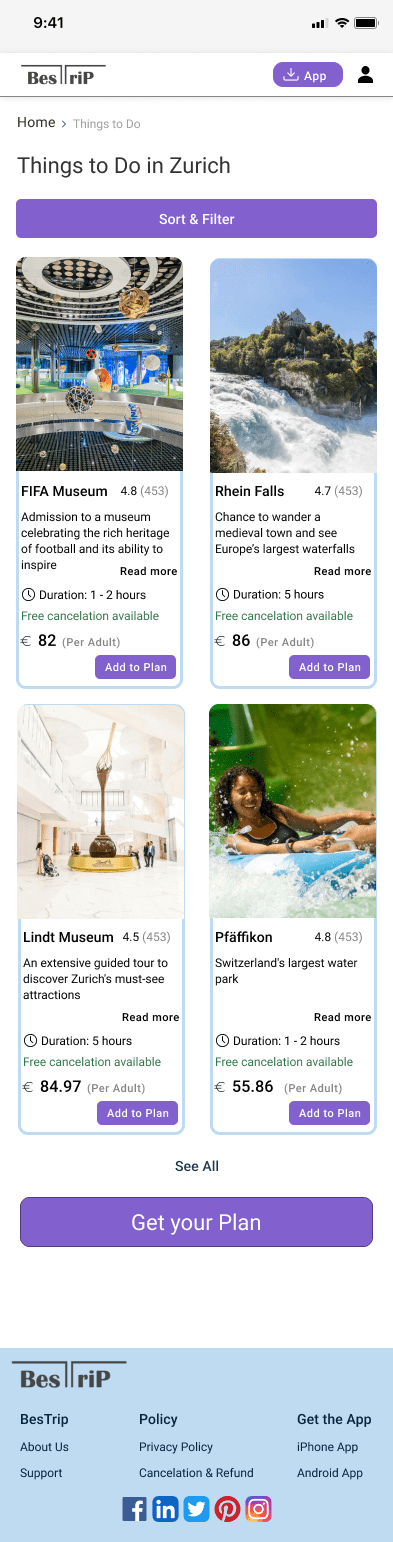Open the user profile icon
This screenshot has height=1542, width=393.
365,75
